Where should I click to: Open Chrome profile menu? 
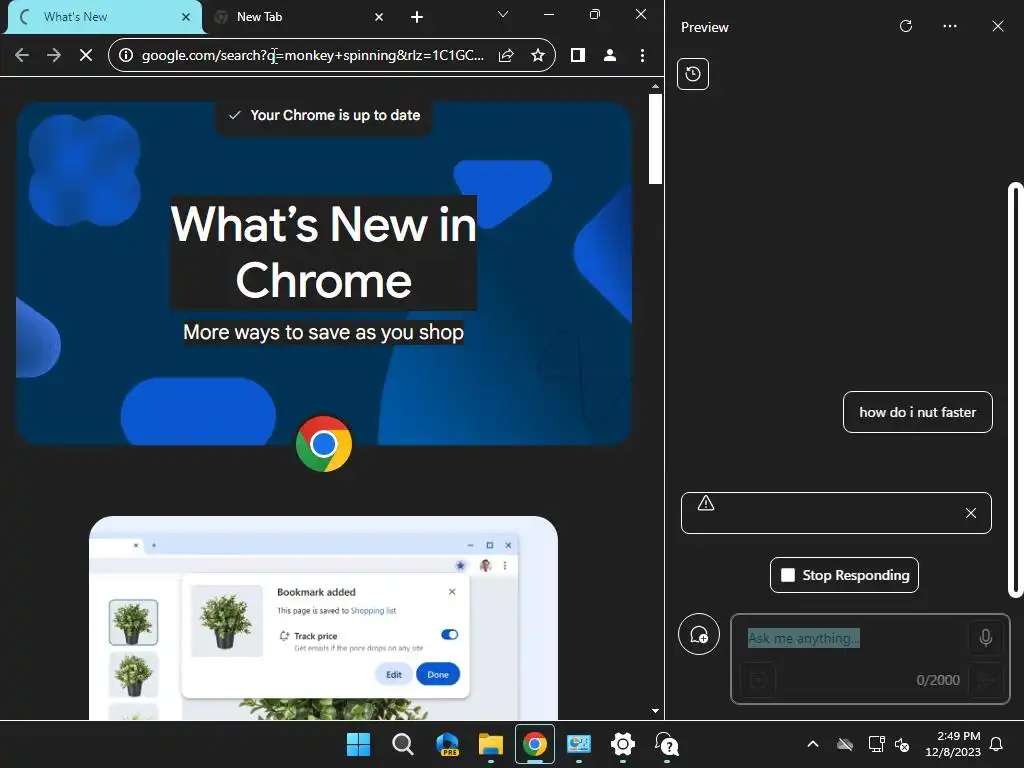click(610, 56)
